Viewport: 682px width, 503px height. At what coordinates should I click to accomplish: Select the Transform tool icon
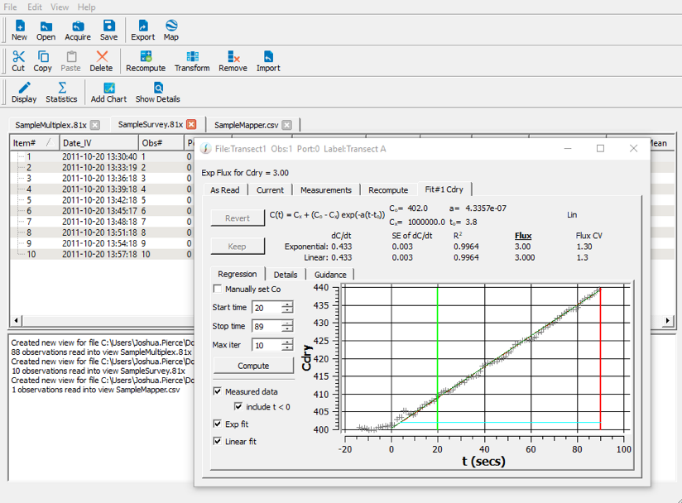point(192,58)
